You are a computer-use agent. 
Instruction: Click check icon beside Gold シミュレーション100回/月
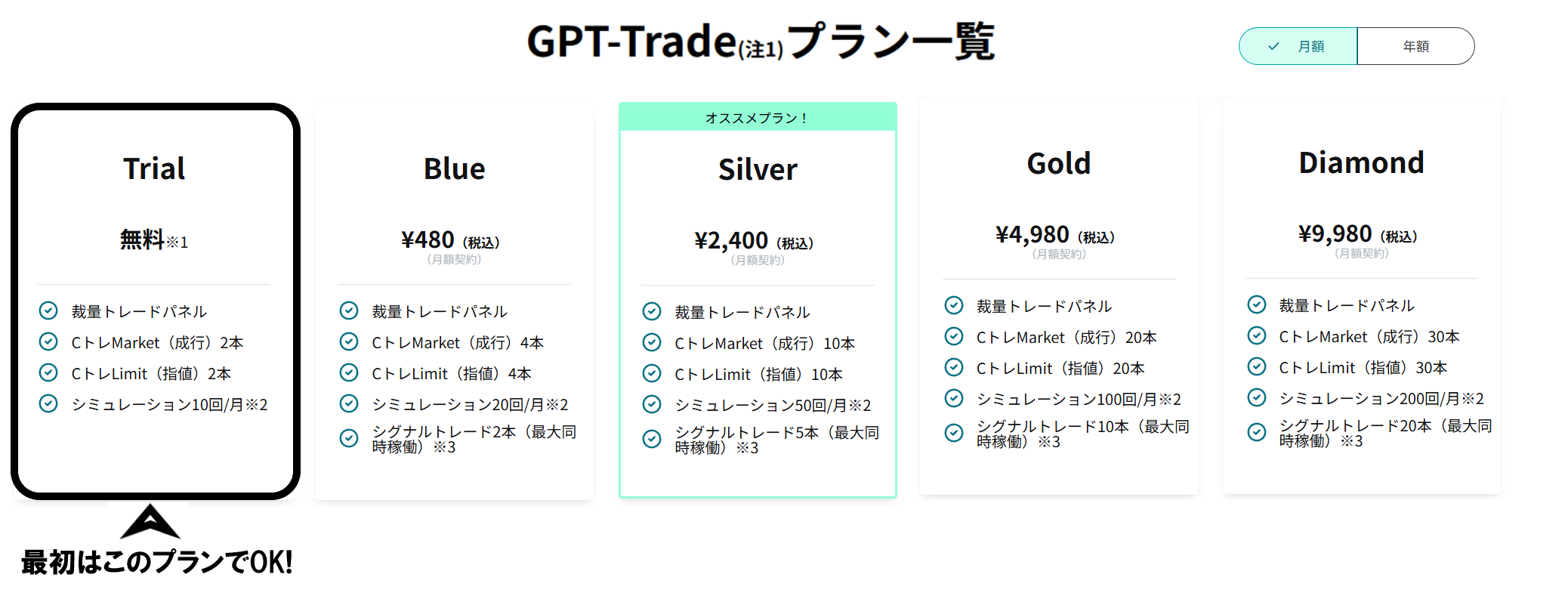click(954, 398)
